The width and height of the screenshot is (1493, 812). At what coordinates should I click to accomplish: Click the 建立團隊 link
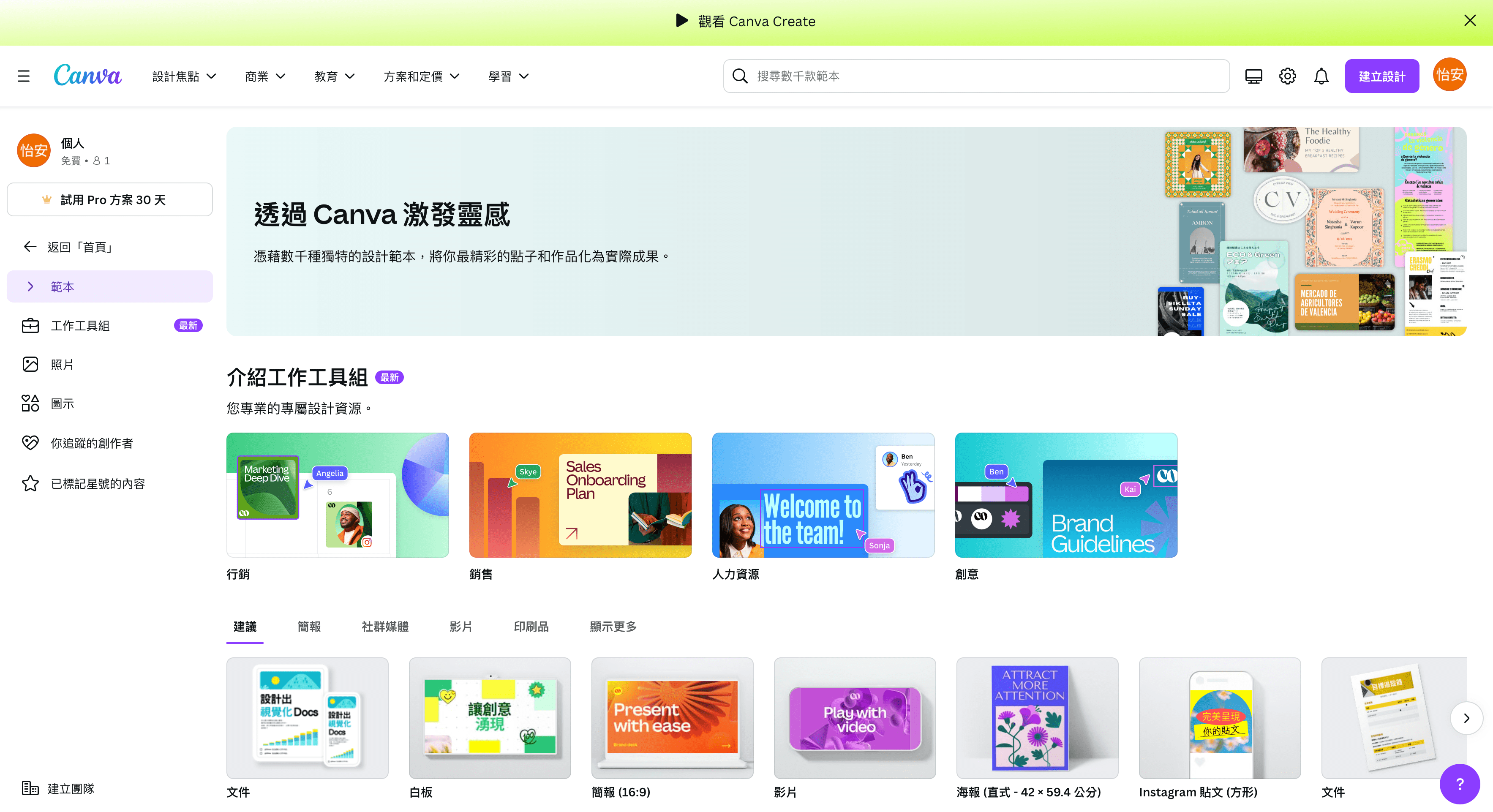click(71, 788)
